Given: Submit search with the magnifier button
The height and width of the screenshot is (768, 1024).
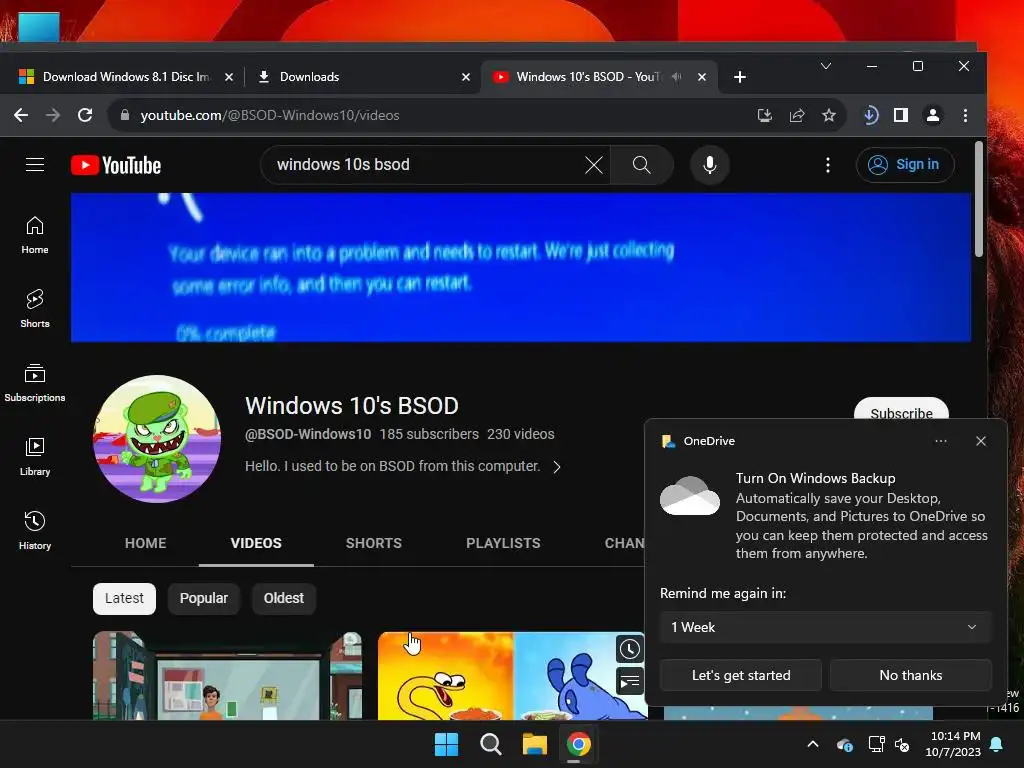Looking at the screenshot, I should coord(642,165).
